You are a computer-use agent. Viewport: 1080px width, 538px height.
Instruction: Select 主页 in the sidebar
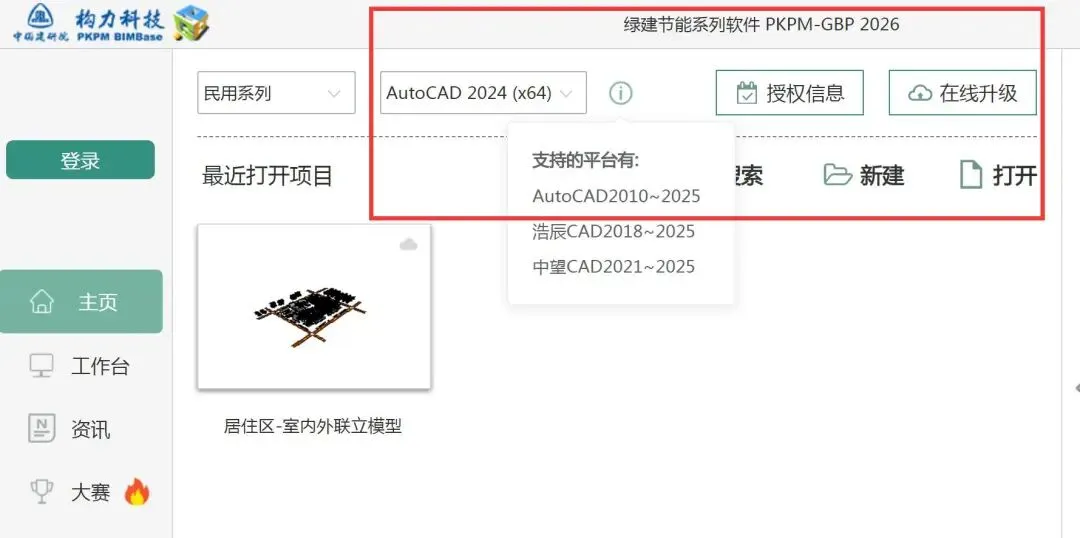[x=81, y=302]
